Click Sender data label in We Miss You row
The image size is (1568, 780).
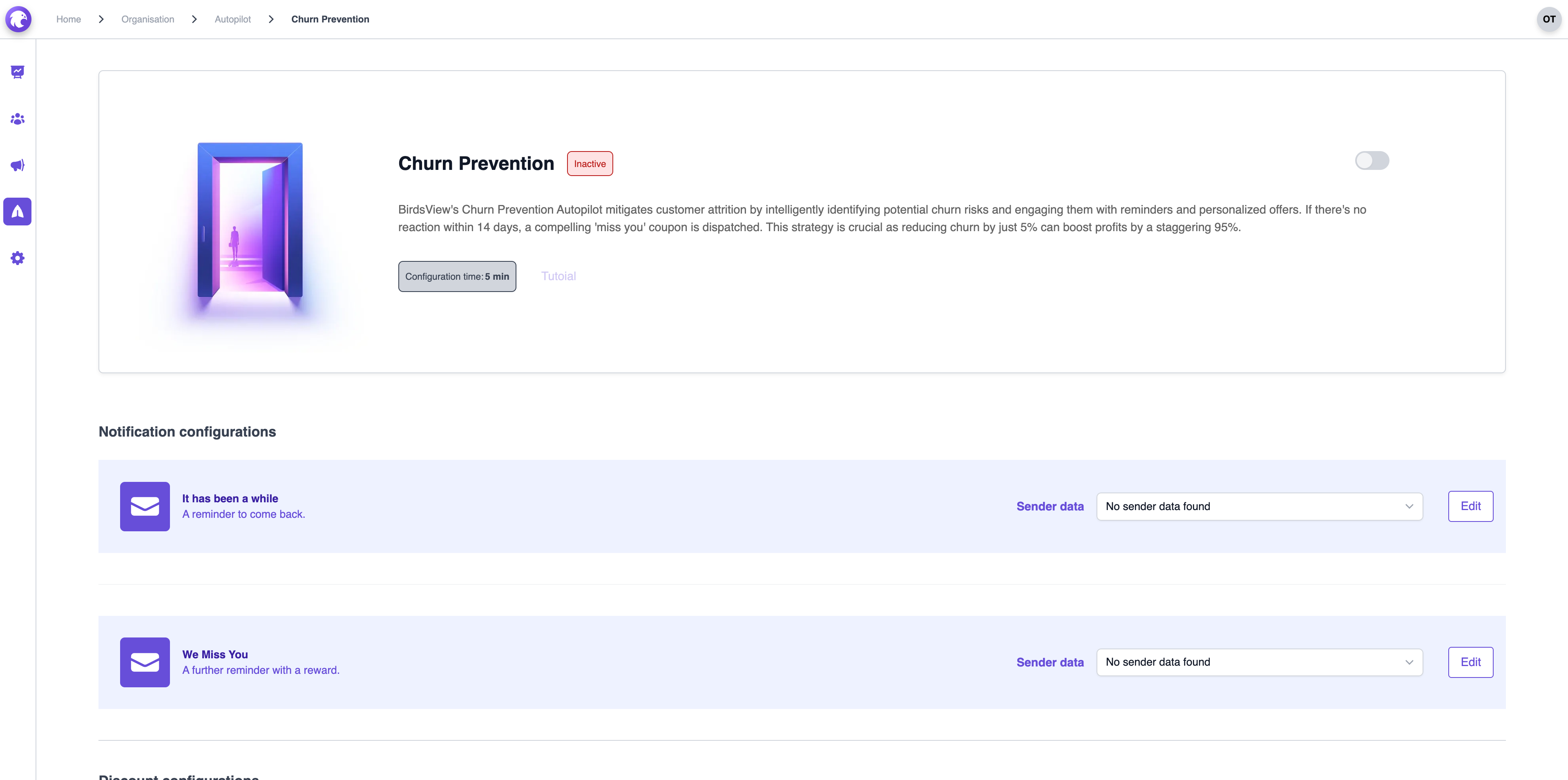tap(1050, 662)
